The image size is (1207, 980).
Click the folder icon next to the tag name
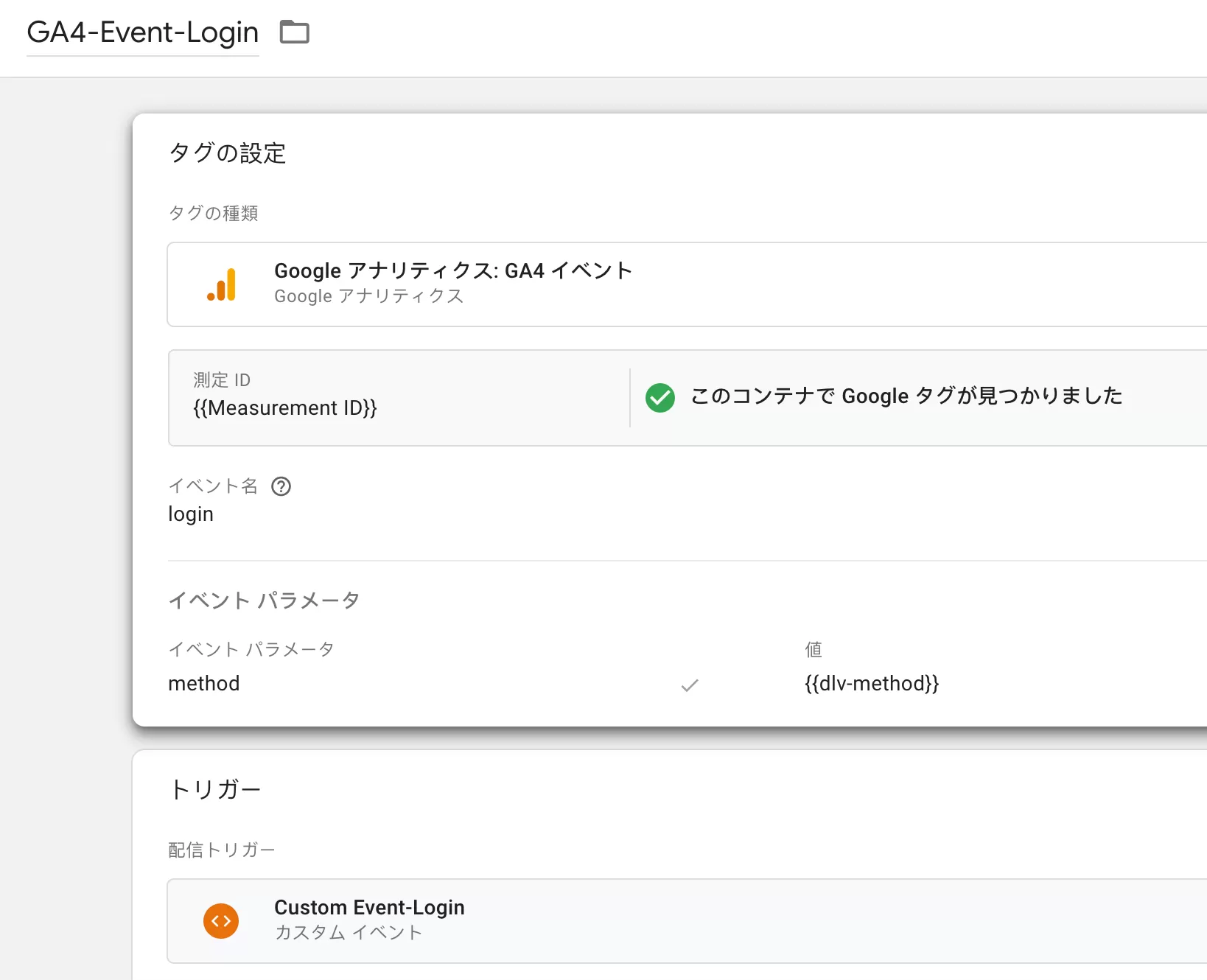tap(295, 32)
